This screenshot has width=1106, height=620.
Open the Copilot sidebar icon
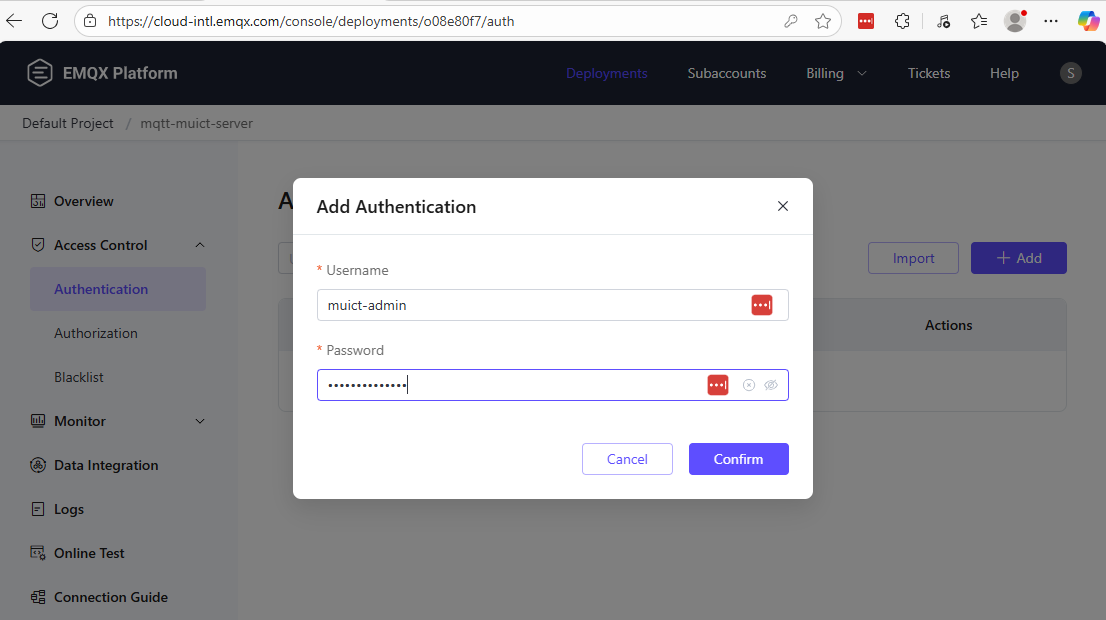tap(1088, 21)
